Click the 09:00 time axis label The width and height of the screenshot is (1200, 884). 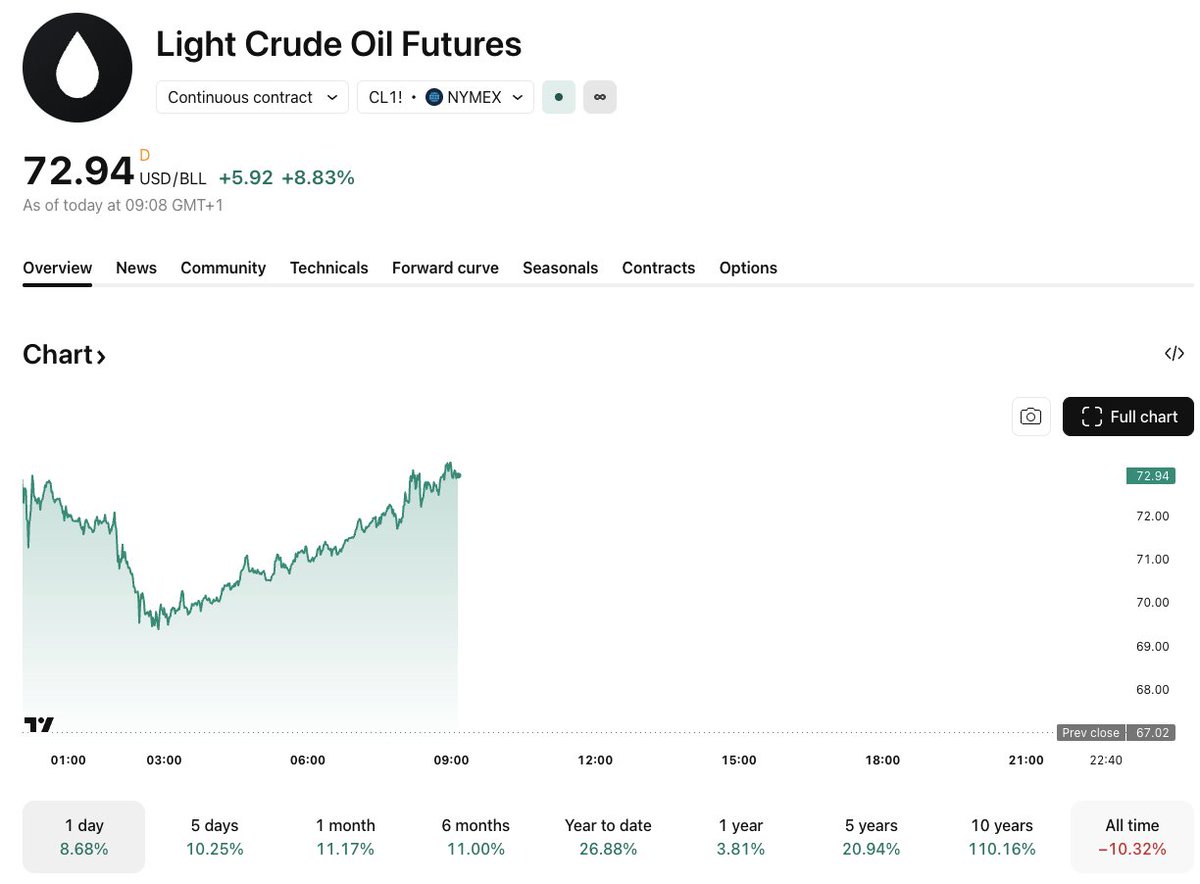pos(451,760)
